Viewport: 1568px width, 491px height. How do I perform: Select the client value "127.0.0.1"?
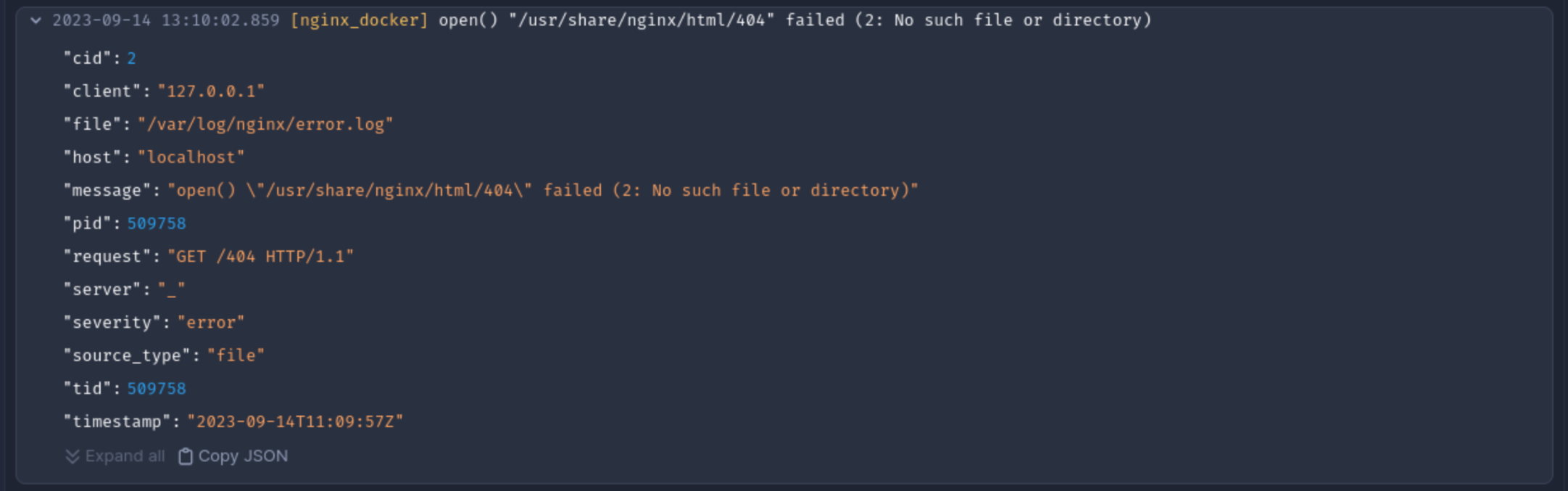click(211, 91)
